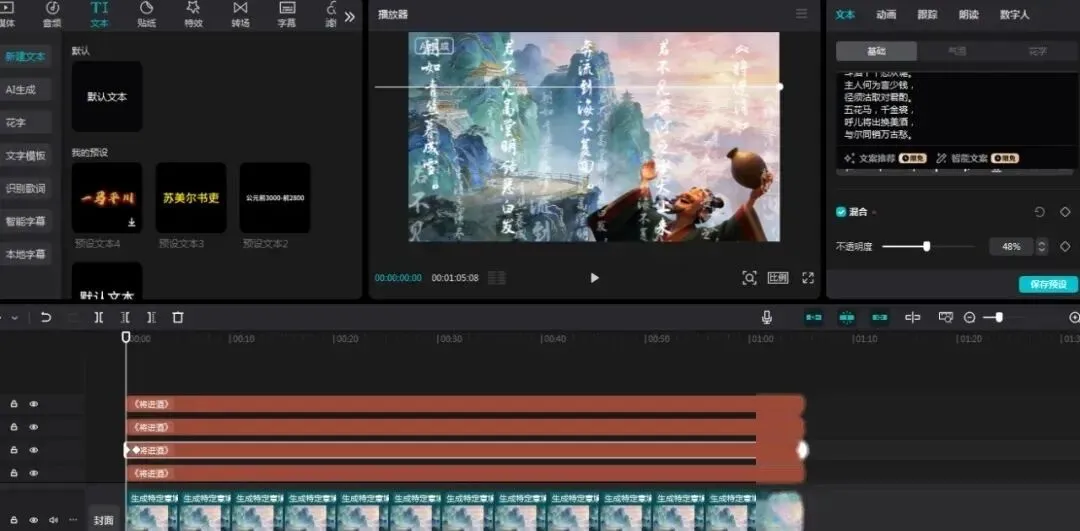Hide the selected 《将进酒》 text track
Screen dimensions: 1080x531
[33, 450]
